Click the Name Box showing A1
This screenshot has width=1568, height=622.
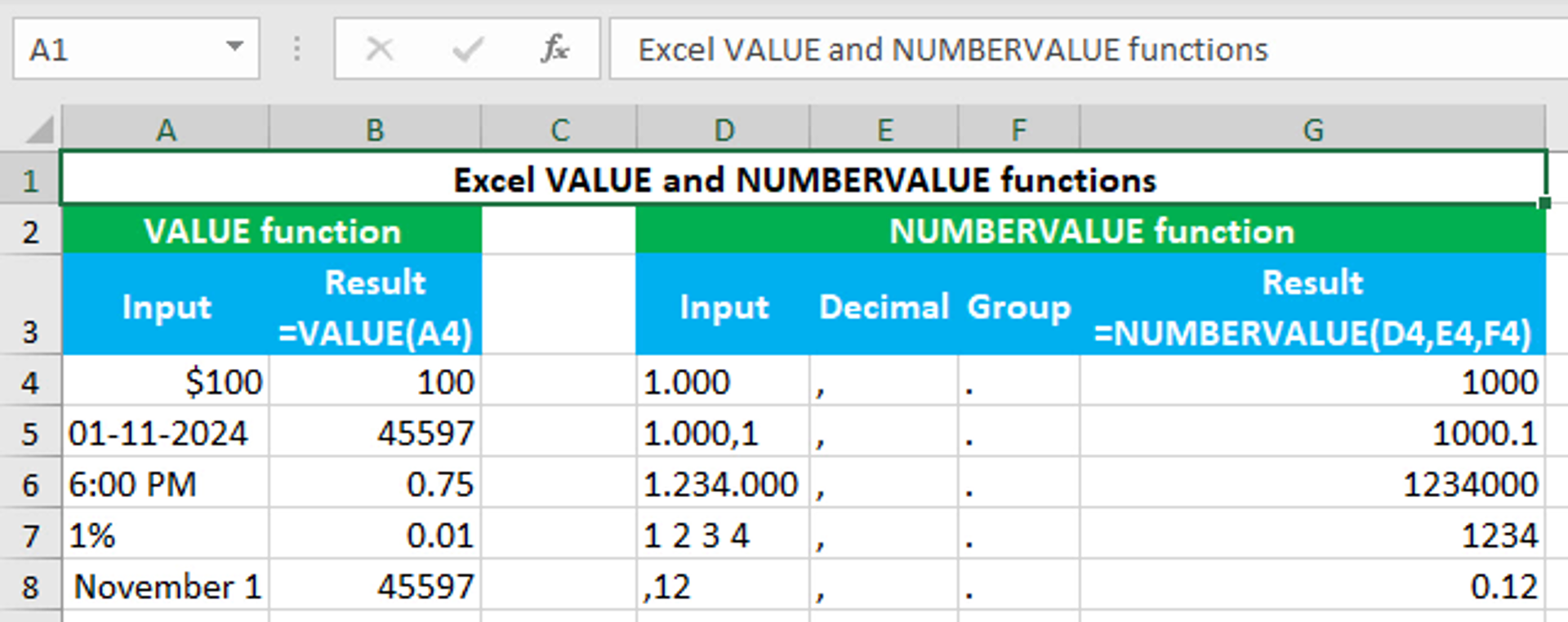136,49
